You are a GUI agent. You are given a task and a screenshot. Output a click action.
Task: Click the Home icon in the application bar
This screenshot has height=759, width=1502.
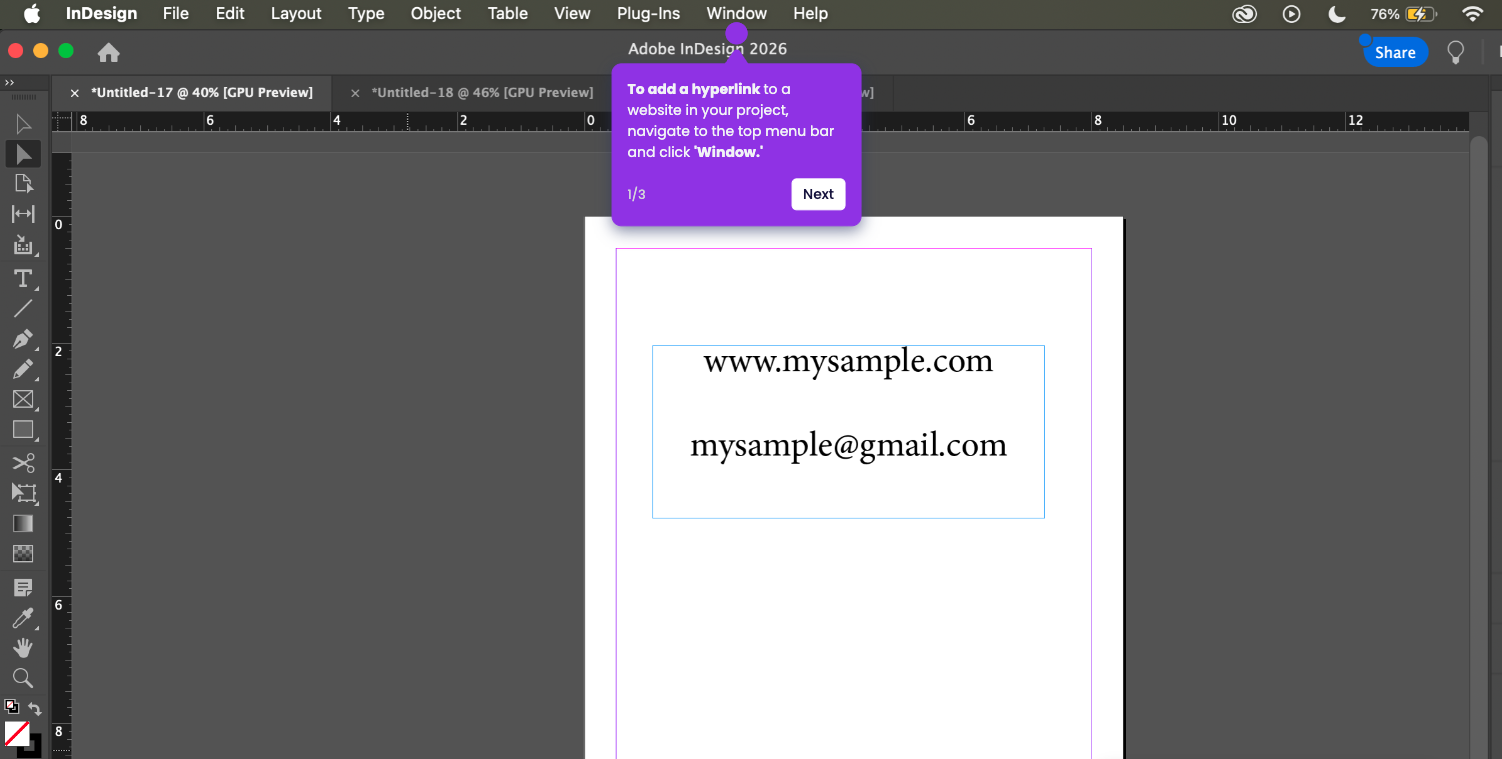coord(108,53)
